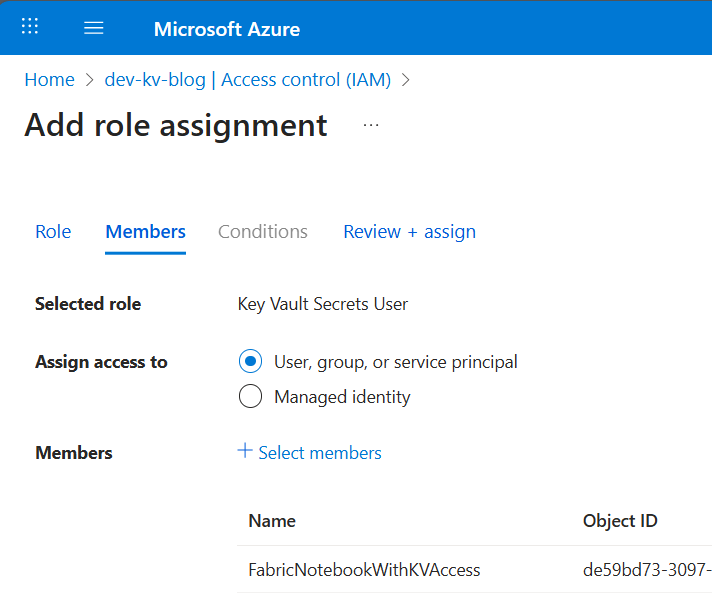The width and height of the screenshot is (712, 603).
Task: Sort by the Object ID column header
Action: (620, 521)
